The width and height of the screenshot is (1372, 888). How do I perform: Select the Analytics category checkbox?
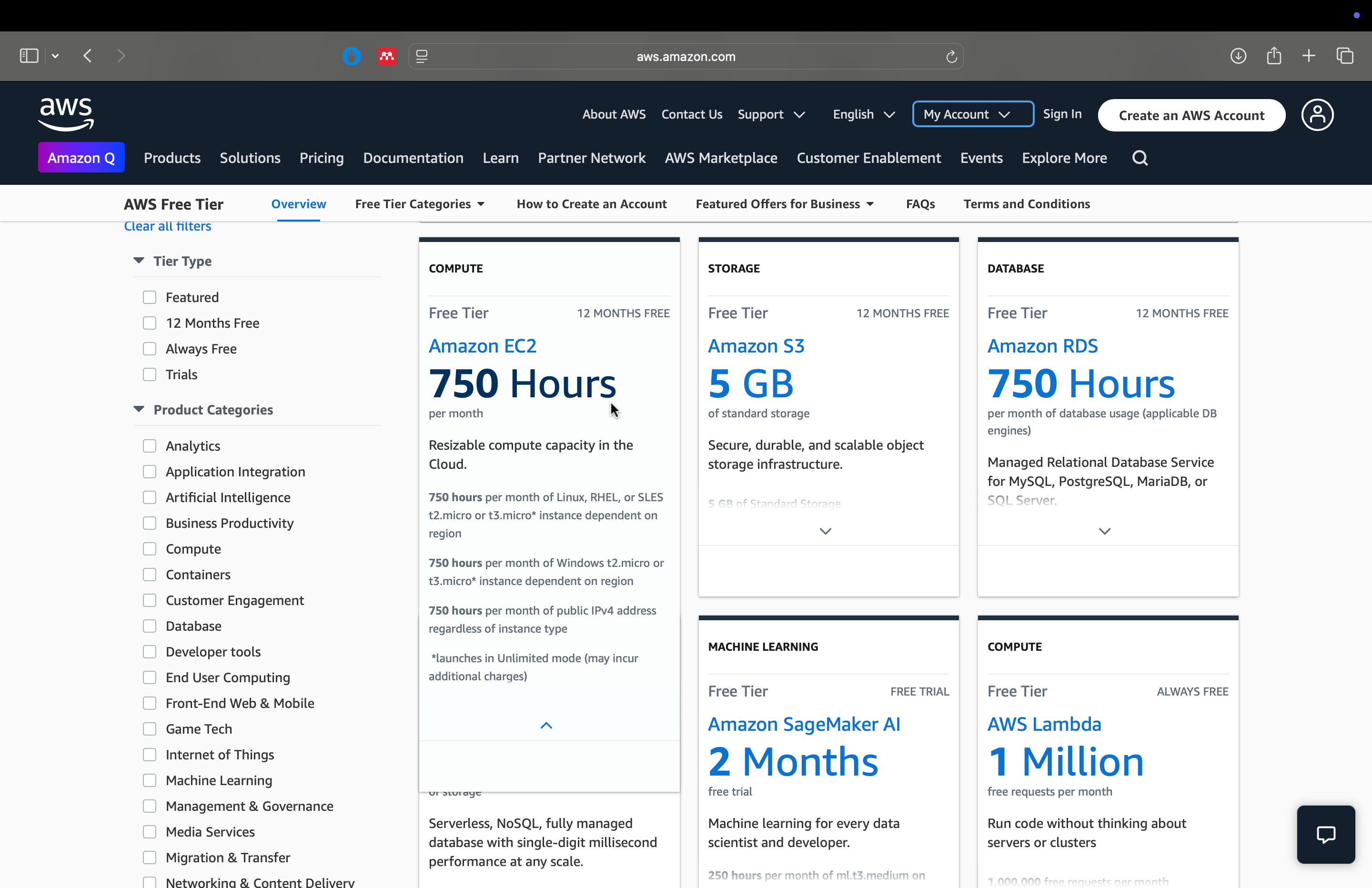150,446
